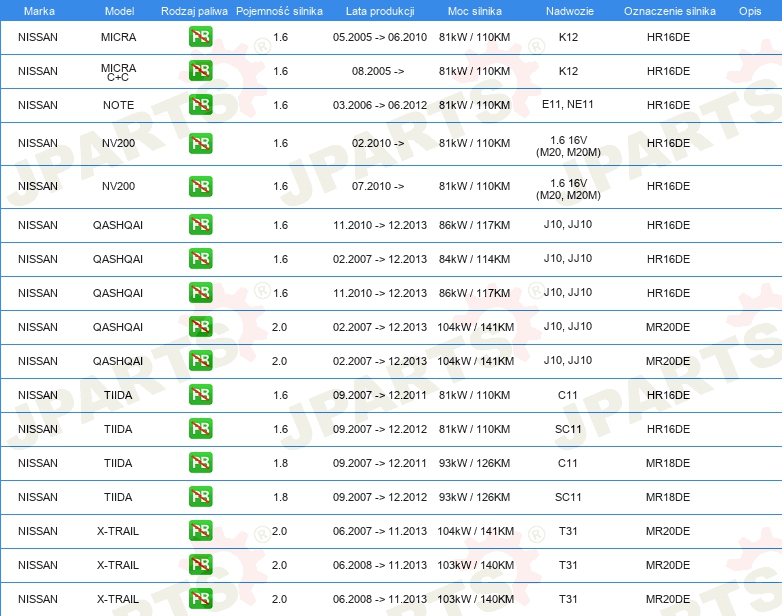
Task: Click 81kW / 110KM in the NOTE row
Action: tap(474, 105)
